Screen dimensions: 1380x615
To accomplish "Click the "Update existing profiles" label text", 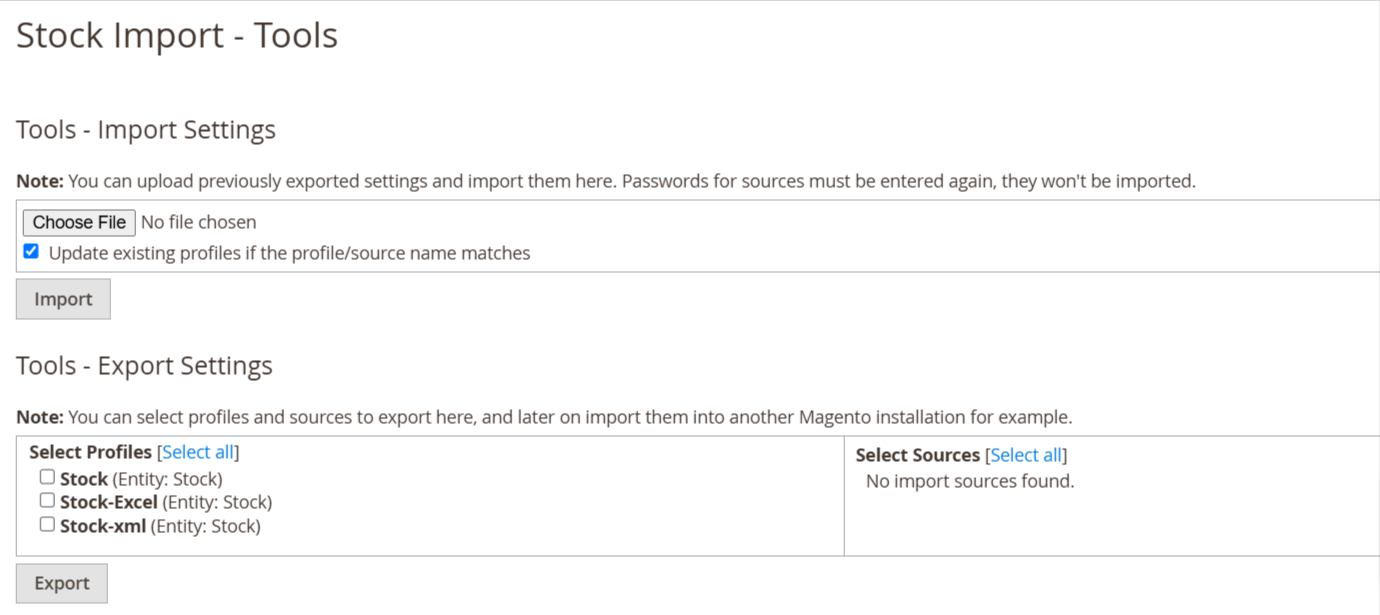I will point(289,253).
